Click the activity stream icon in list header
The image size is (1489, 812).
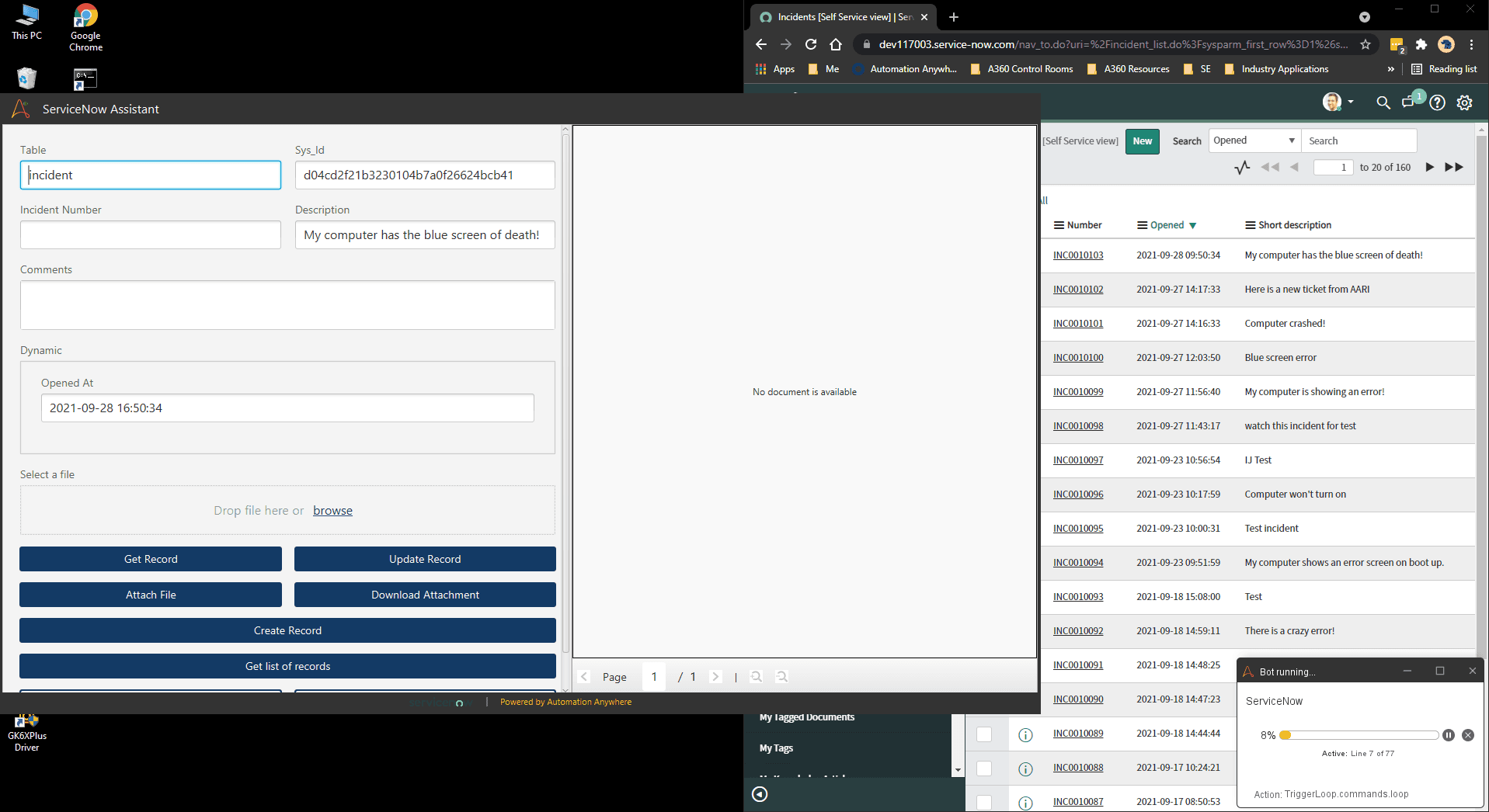pos(1242,167)
